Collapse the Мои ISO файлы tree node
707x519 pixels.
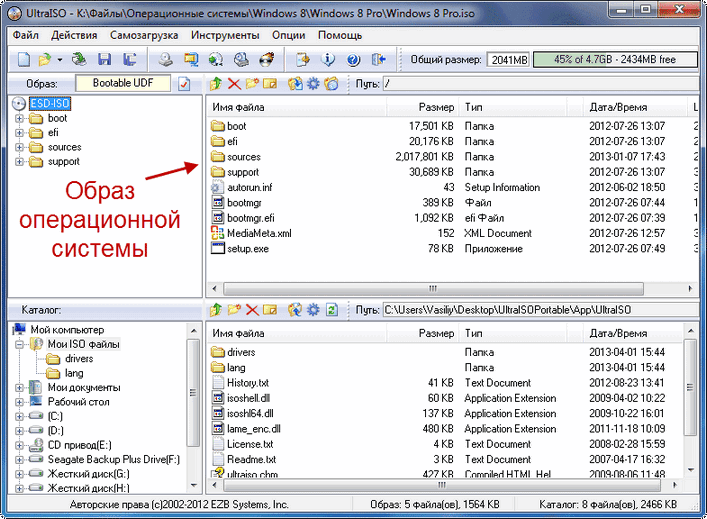click(19, 344)
